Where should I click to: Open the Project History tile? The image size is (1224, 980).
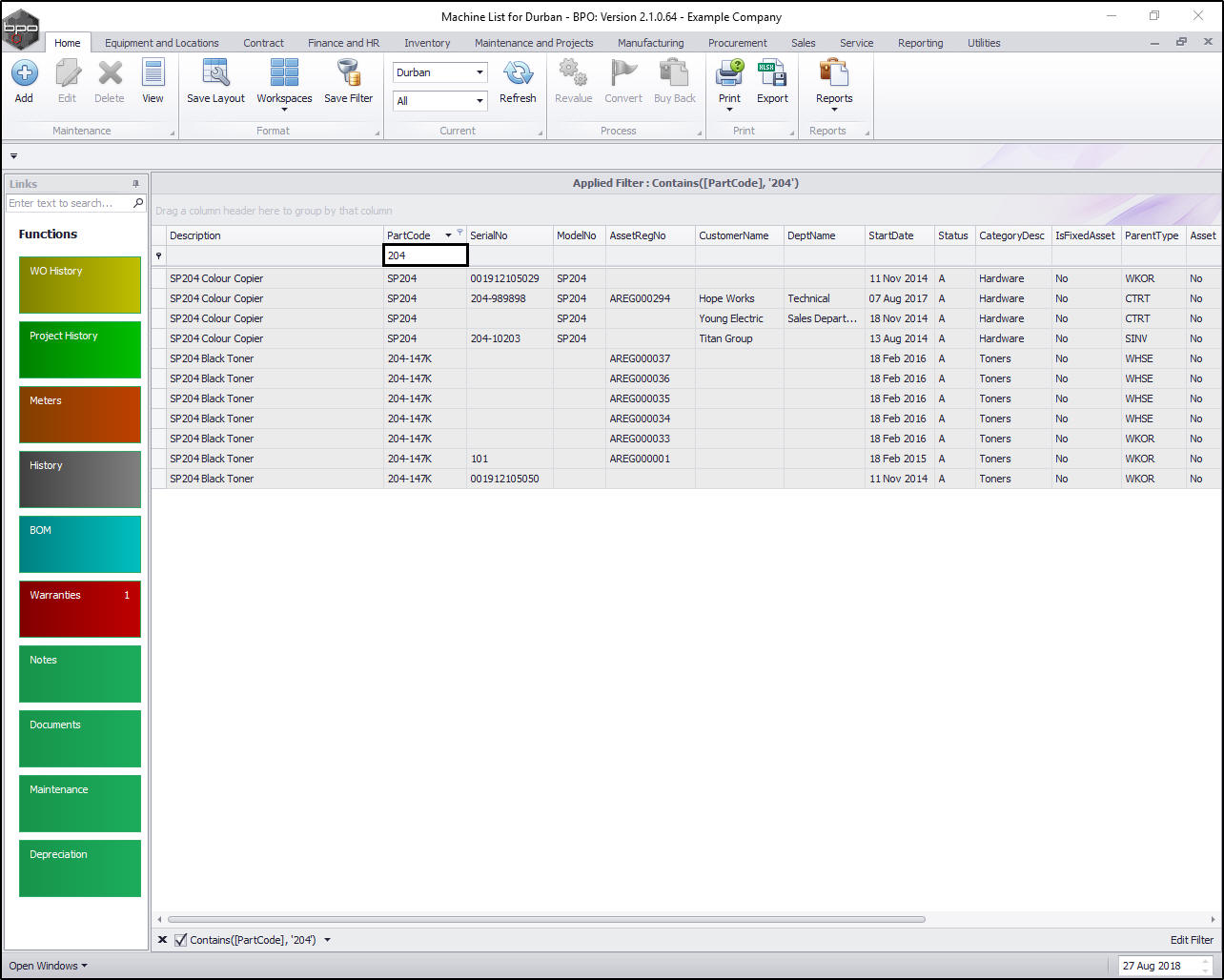[80, 350]
